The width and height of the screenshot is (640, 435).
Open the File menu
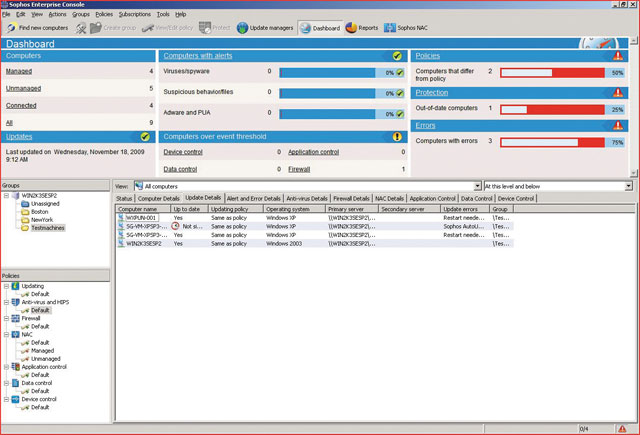6,14
